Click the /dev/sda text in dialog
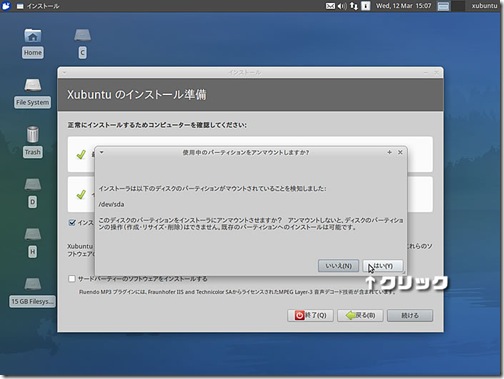 point(111,204)
